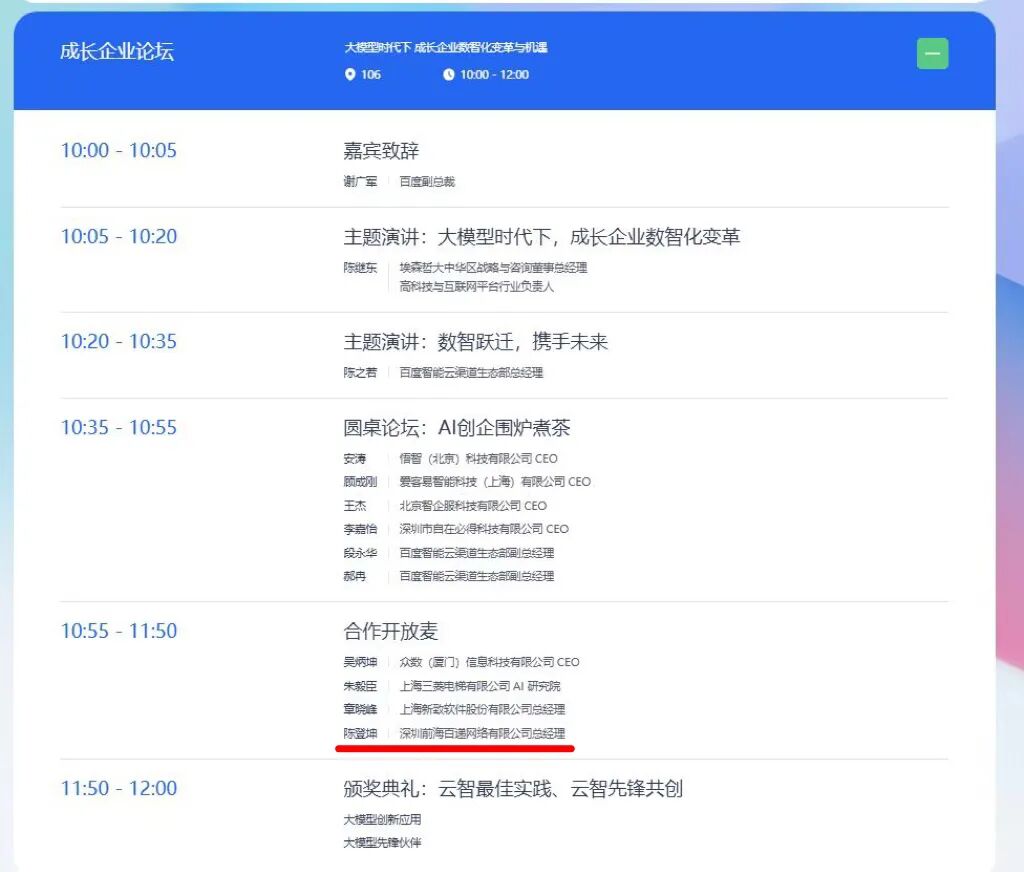Open session 主题演讲：大模型时代下，成长企业数智化变革
The image size is (1024, 872).
coord(542,236)
